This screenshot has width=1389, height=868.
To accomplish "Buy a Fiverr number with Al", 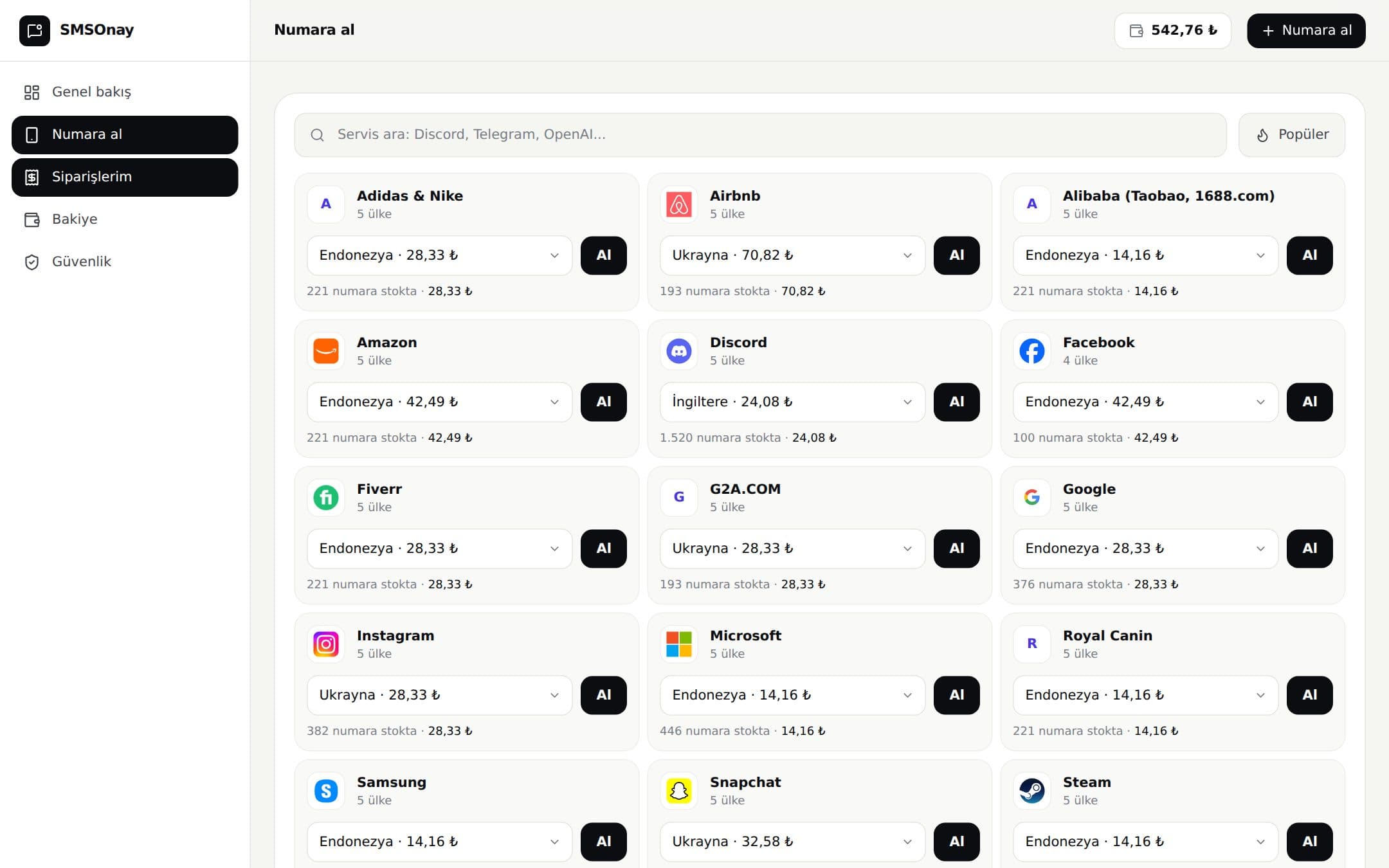I will pos(604,548).
